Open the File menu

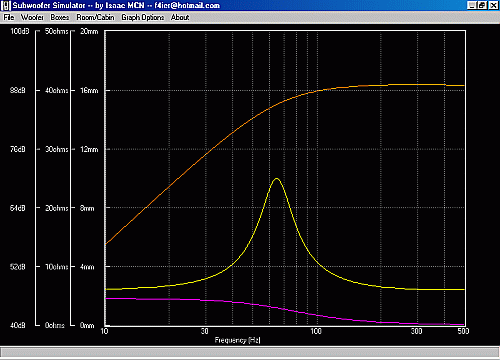coord(9,17)
